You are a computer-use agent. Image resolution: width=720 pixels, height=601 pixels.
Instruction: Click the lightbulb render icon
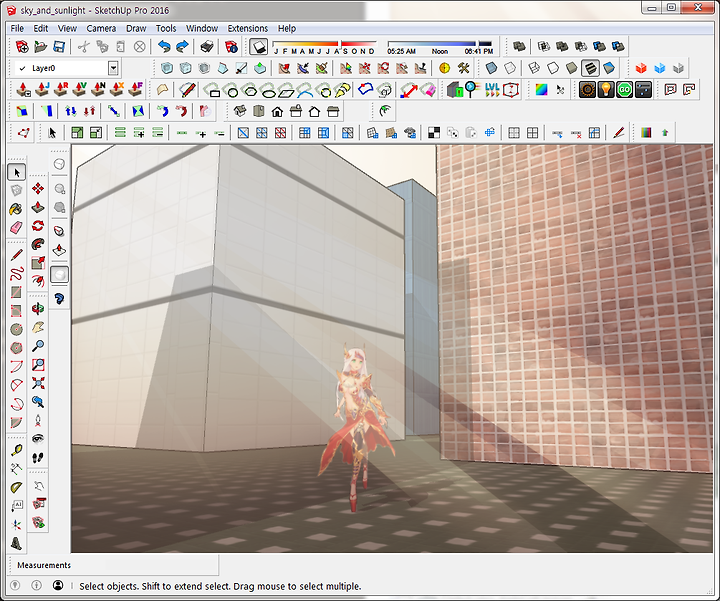coord(606,90)
